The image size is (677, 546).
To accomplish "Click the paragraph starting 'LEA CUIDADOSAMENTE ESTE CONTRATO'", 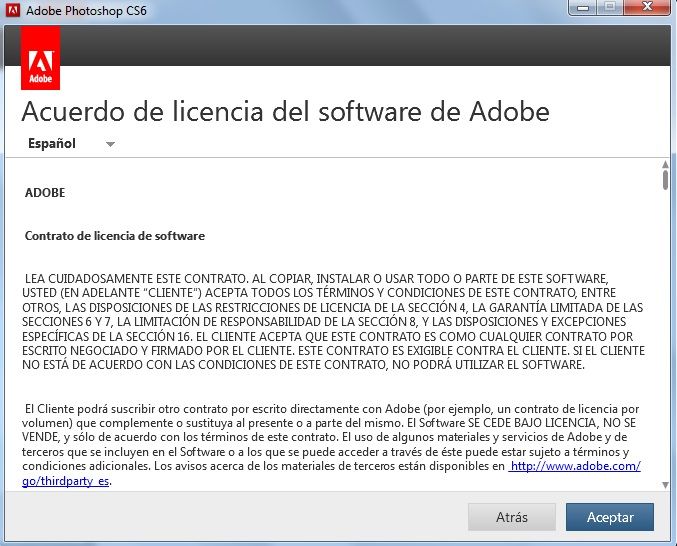I will coord(333,322).
